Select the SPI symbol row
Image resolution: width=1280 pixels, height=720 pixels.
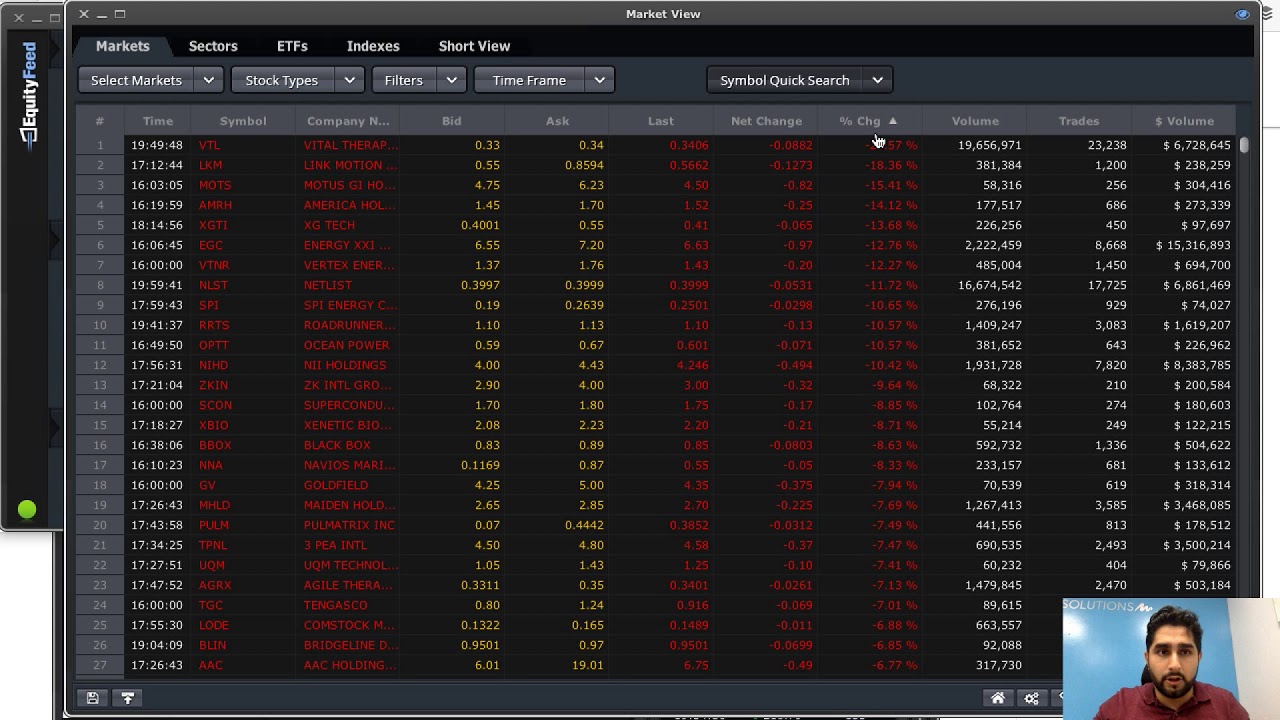coord(208,305)
